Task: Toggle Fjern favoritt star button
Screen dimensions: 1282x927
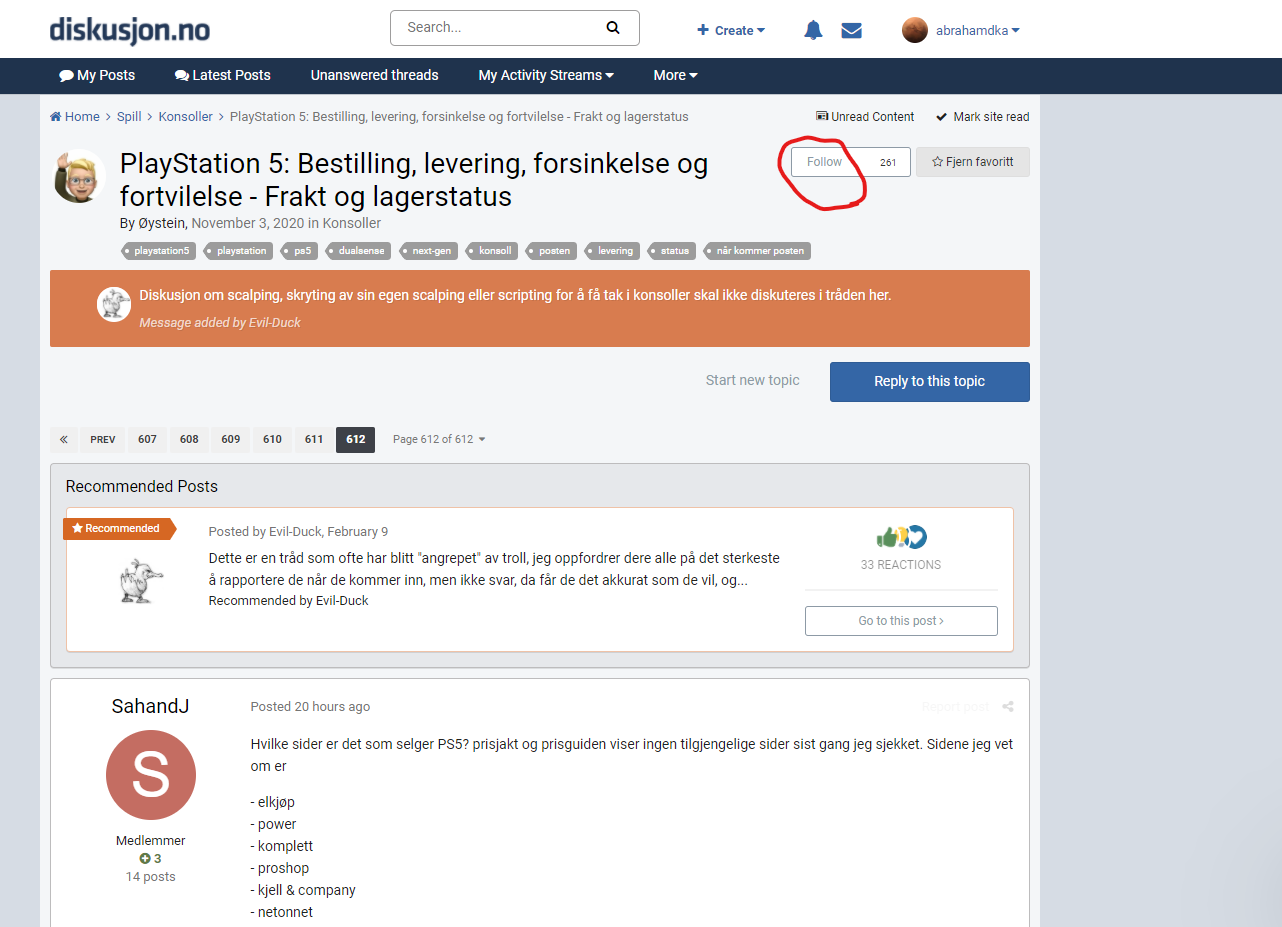Action: [973, 162]
